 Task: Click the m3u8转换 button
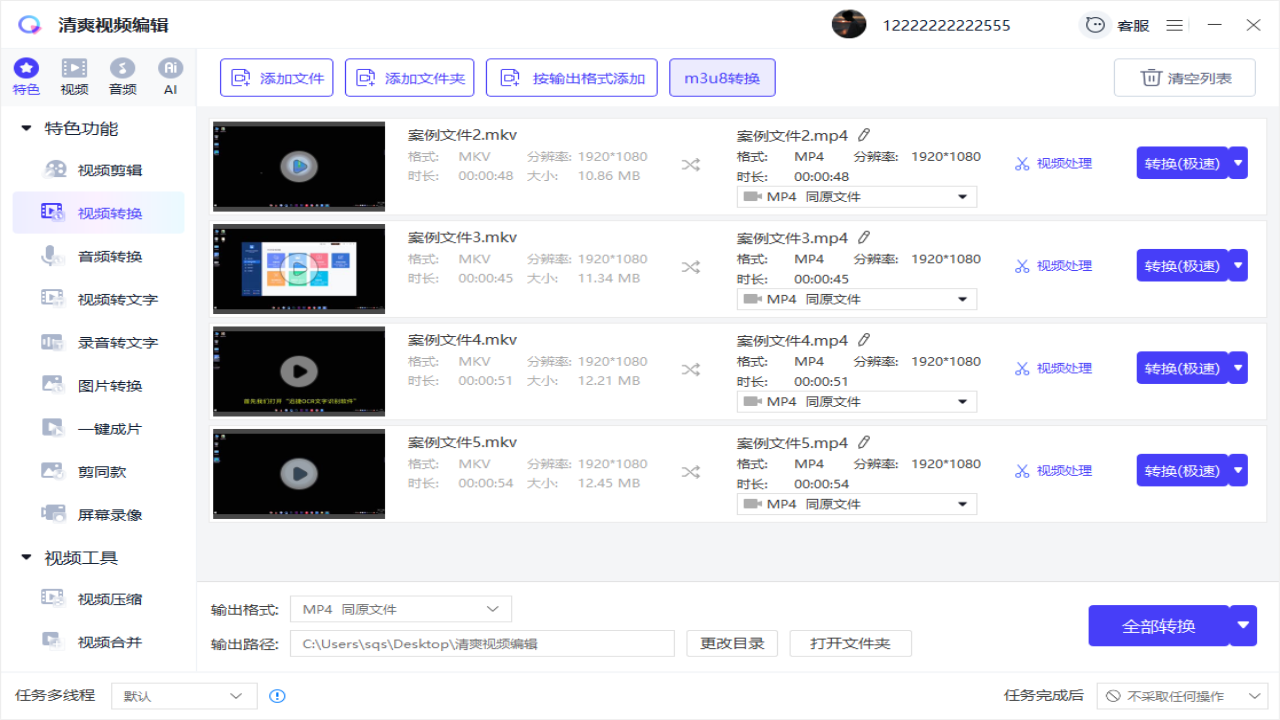722,77
